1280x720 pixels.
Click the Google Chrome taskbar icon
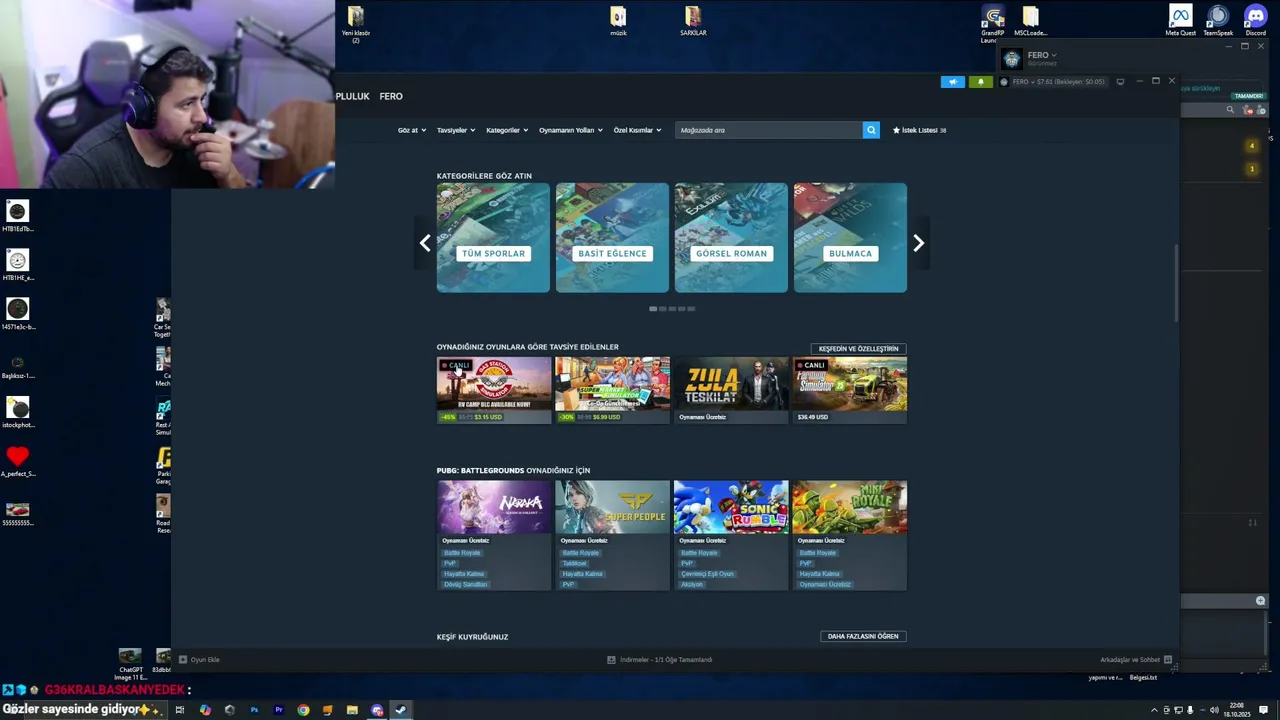303,710
